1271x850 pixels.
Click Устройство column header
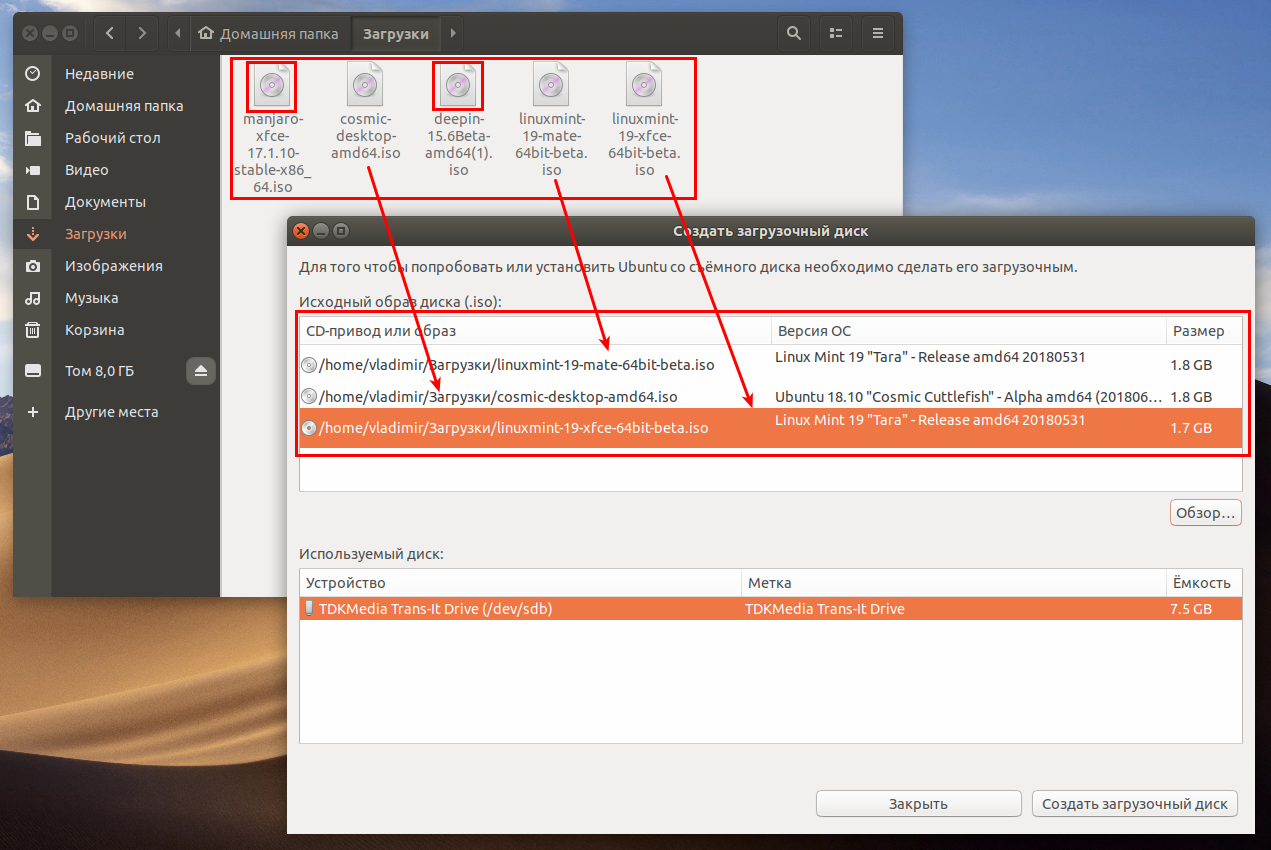click(520, 583)
